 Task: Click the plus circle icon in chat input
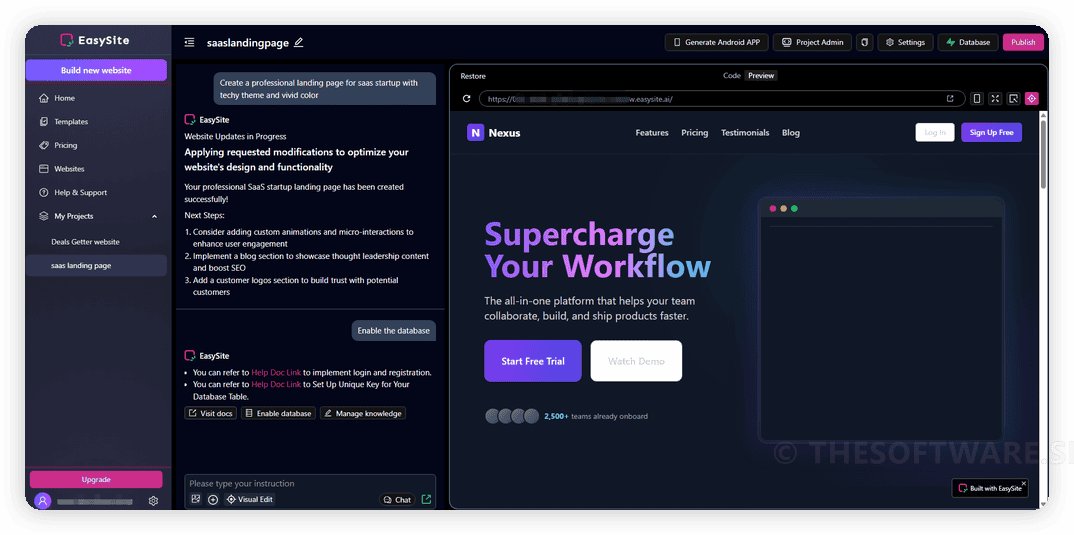pyautogui.click(x=213, y=499)
